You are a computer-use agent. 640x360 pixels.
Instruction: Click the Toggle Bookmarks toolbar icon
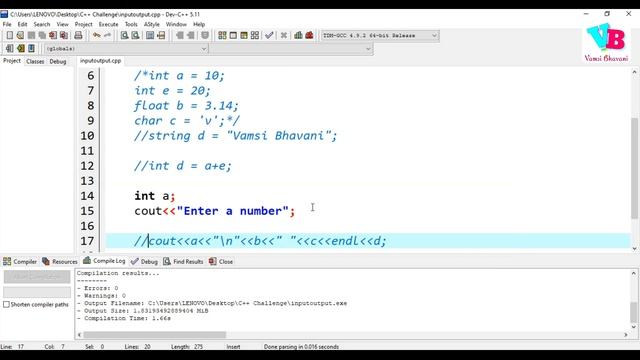[x=20, y=49]
